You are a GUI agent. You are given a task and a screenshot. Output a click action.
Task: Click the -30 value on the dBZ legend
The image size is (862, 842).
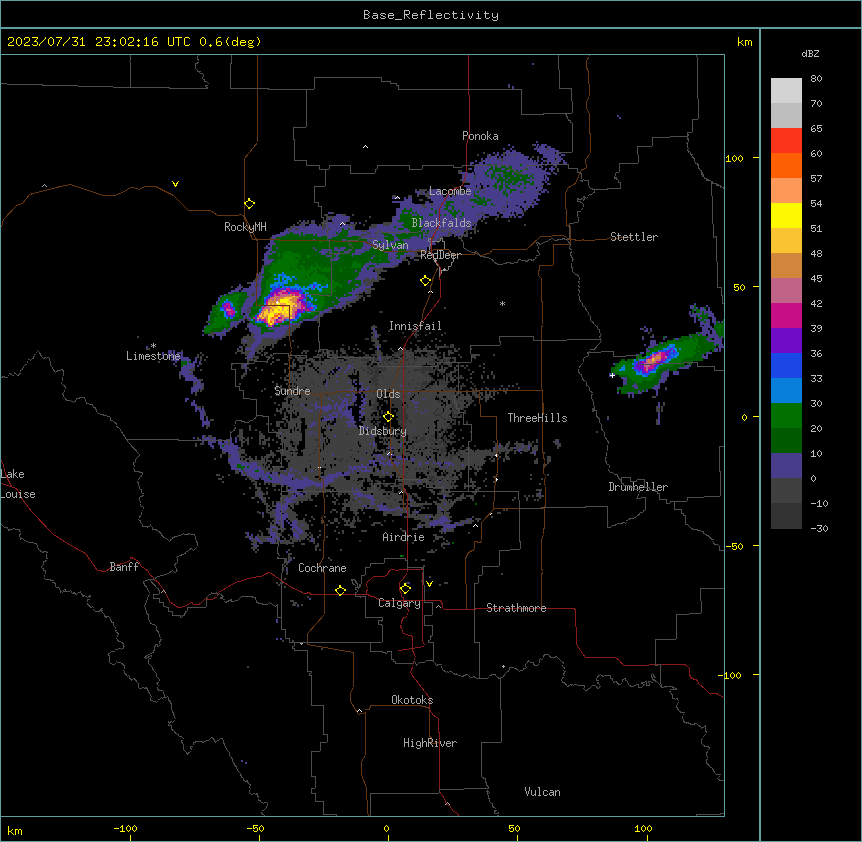point(819,528)
